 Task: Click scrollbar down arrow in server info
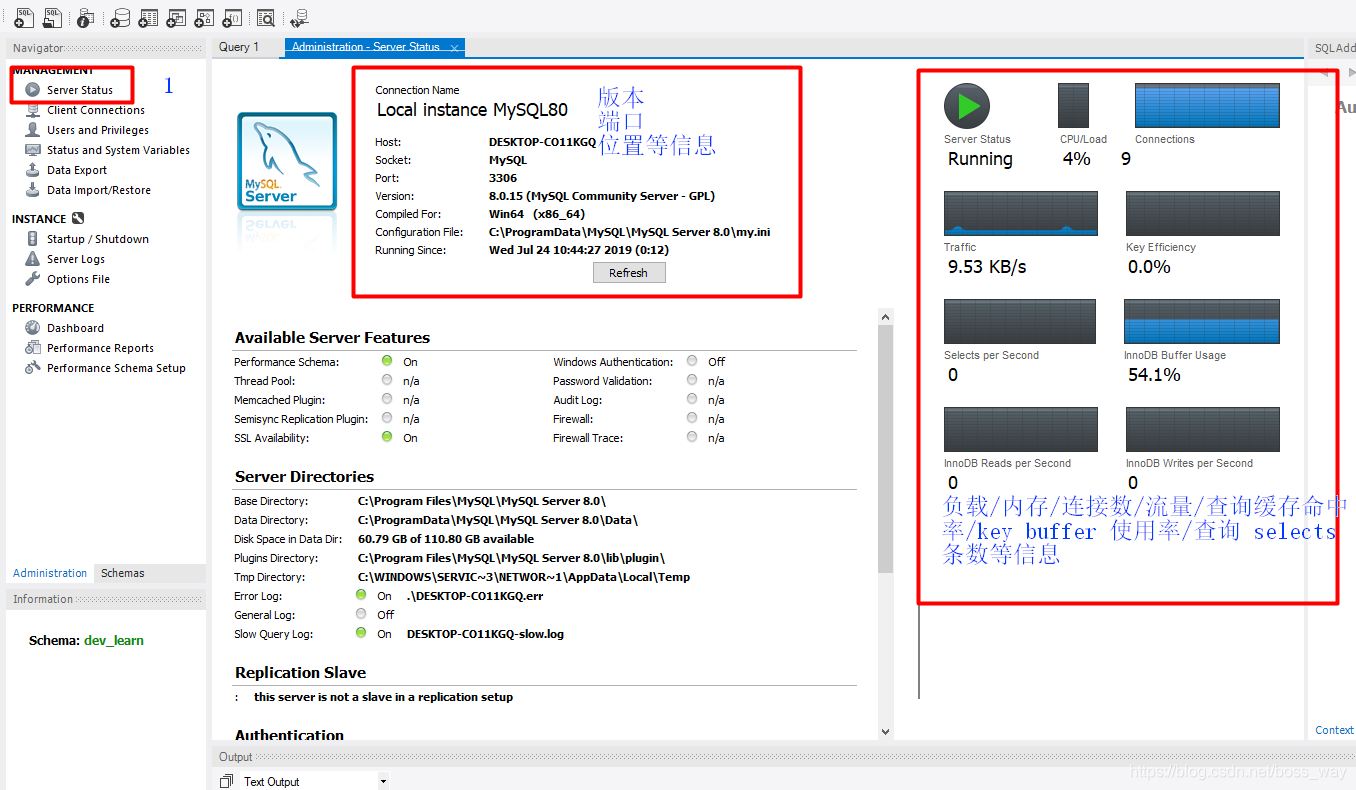tap(885, 732)
